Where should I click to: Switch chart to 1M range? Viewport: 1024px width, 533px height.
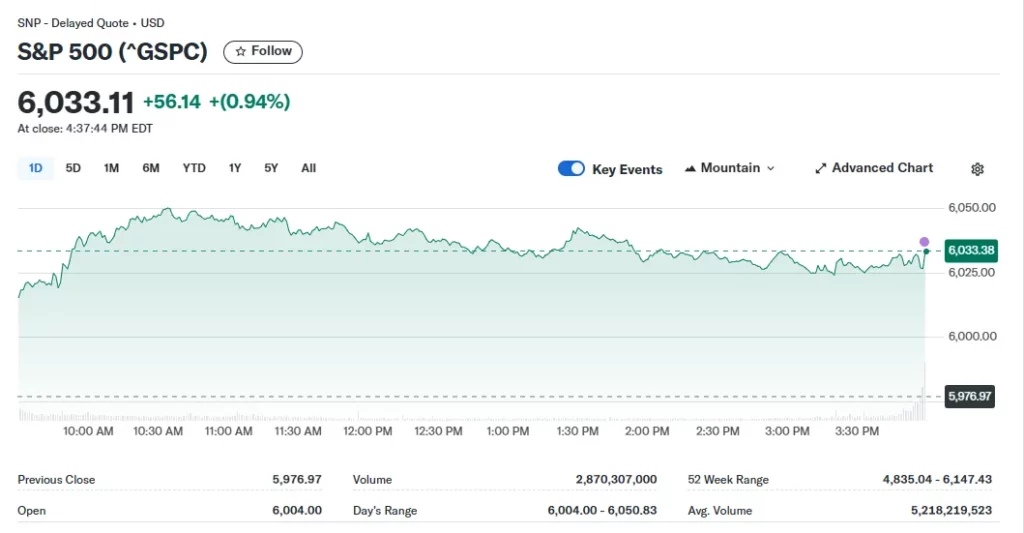(x=111, y=169)
